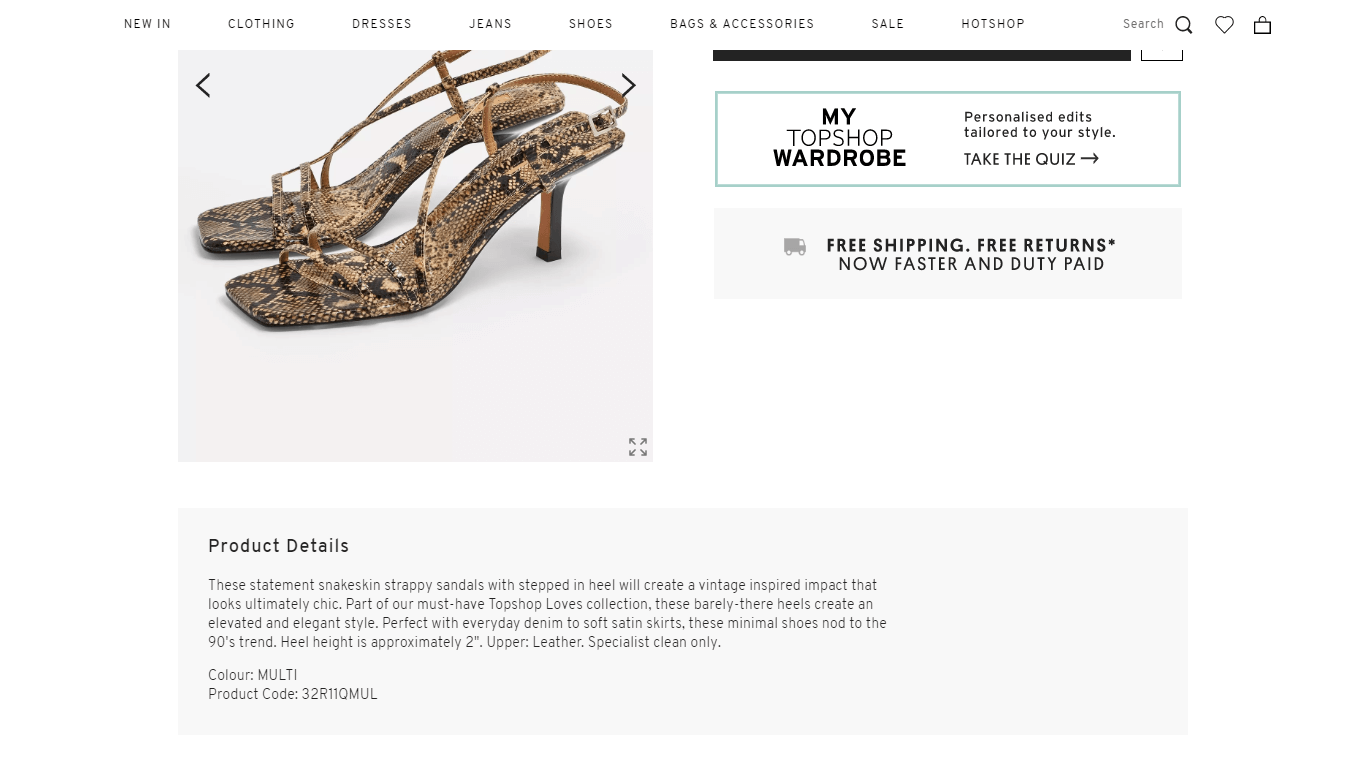Go to the Jeans category
The height and width of the screenshot is (768, 1366).
[x=490, y=24]
